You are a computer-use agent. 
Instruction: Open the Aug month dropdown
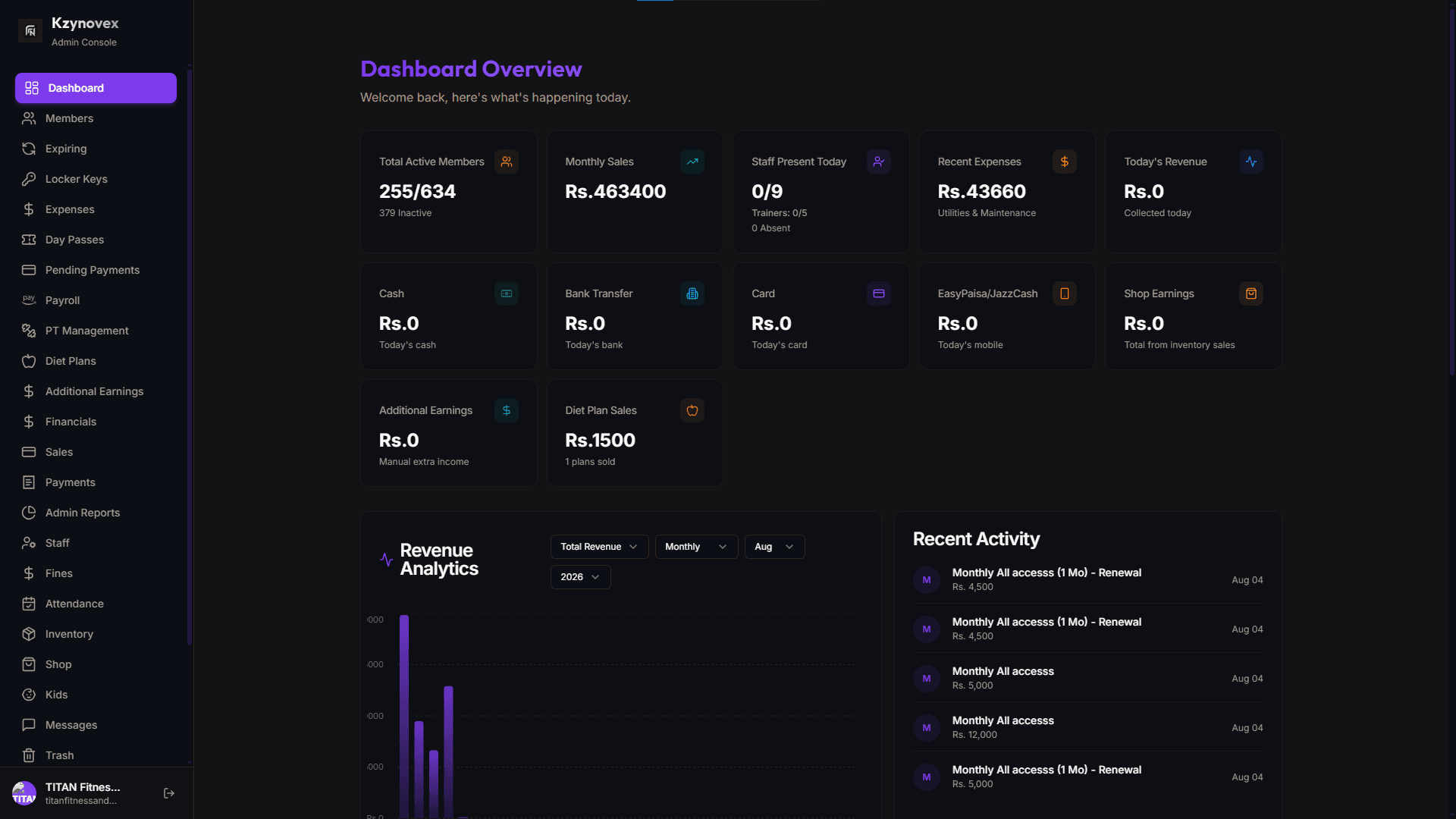(774, 547)
